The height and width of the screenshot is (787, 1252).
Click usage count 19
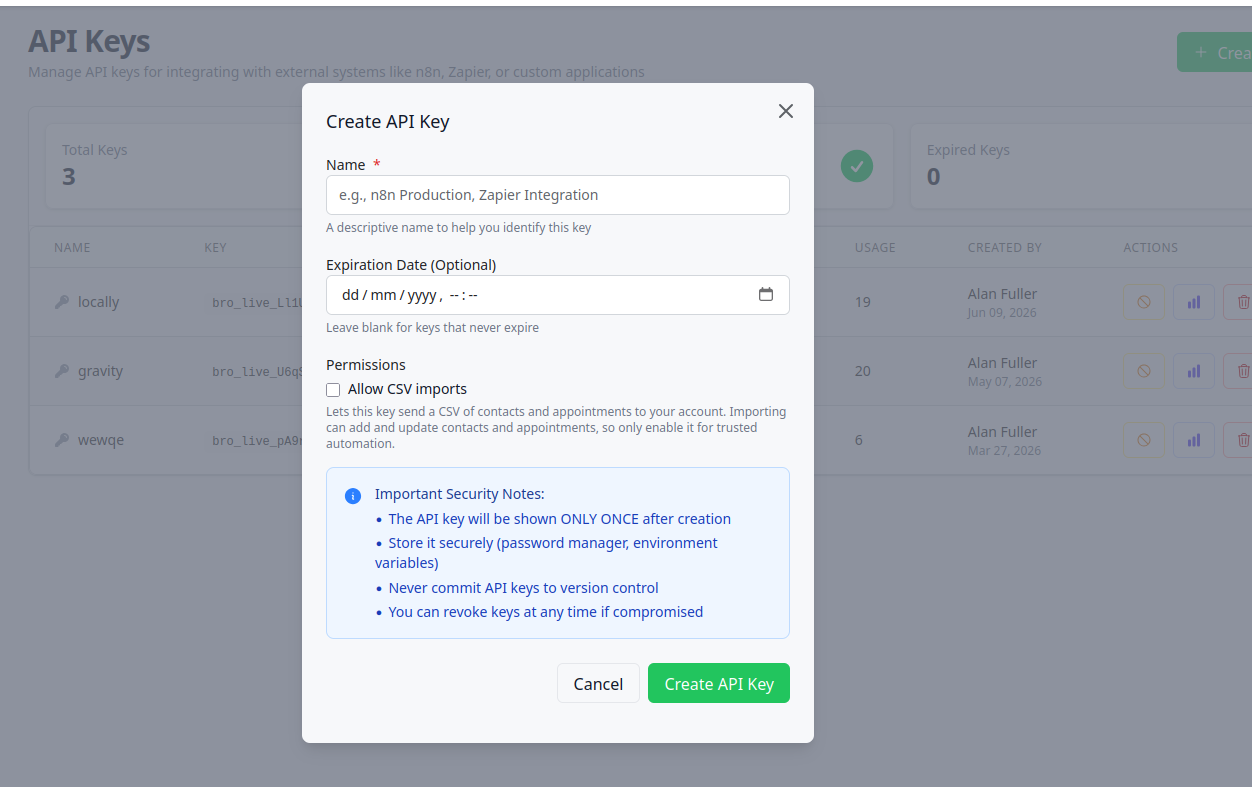(863, 302)
